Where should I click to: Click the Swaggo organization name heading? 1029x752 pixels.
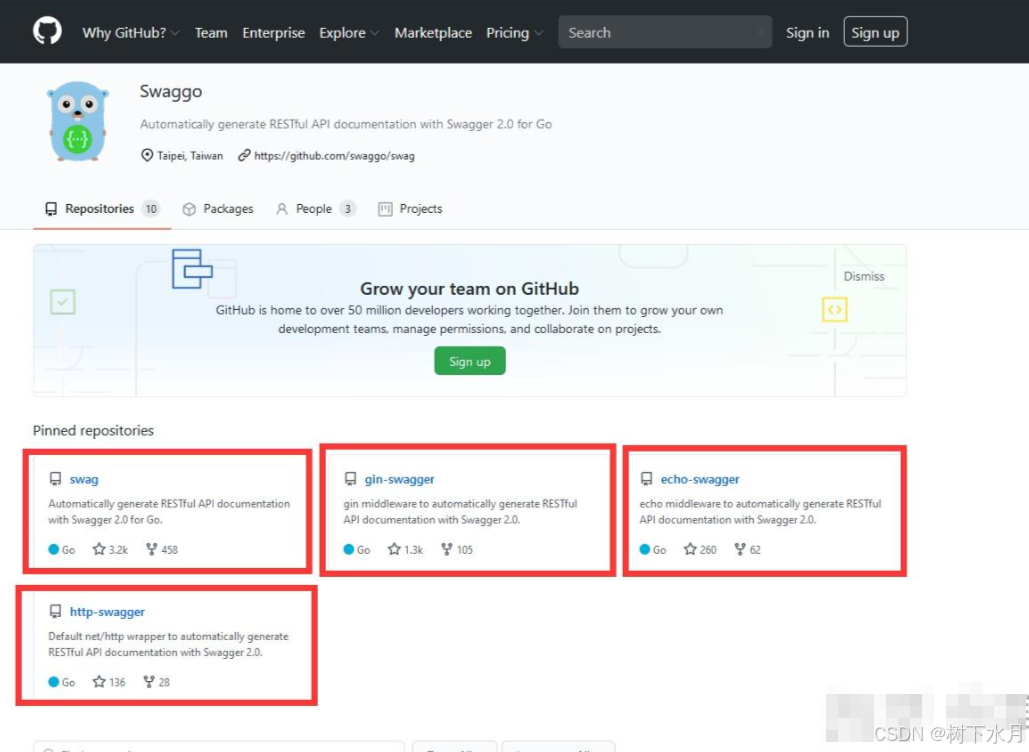(171, 91)
